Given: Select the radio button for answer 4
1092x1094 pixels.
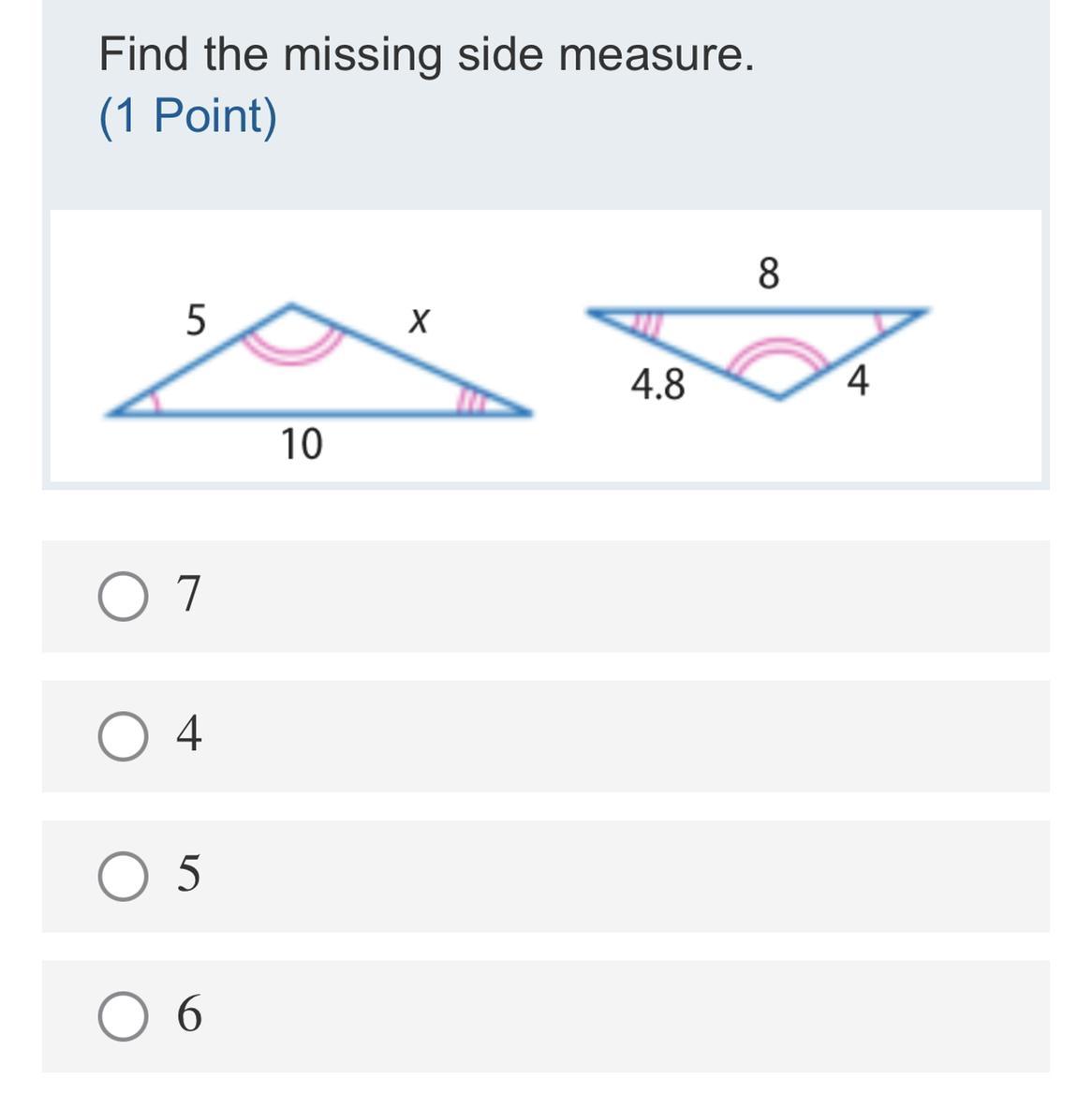Looking at the screenshot, I should (123, 736).
